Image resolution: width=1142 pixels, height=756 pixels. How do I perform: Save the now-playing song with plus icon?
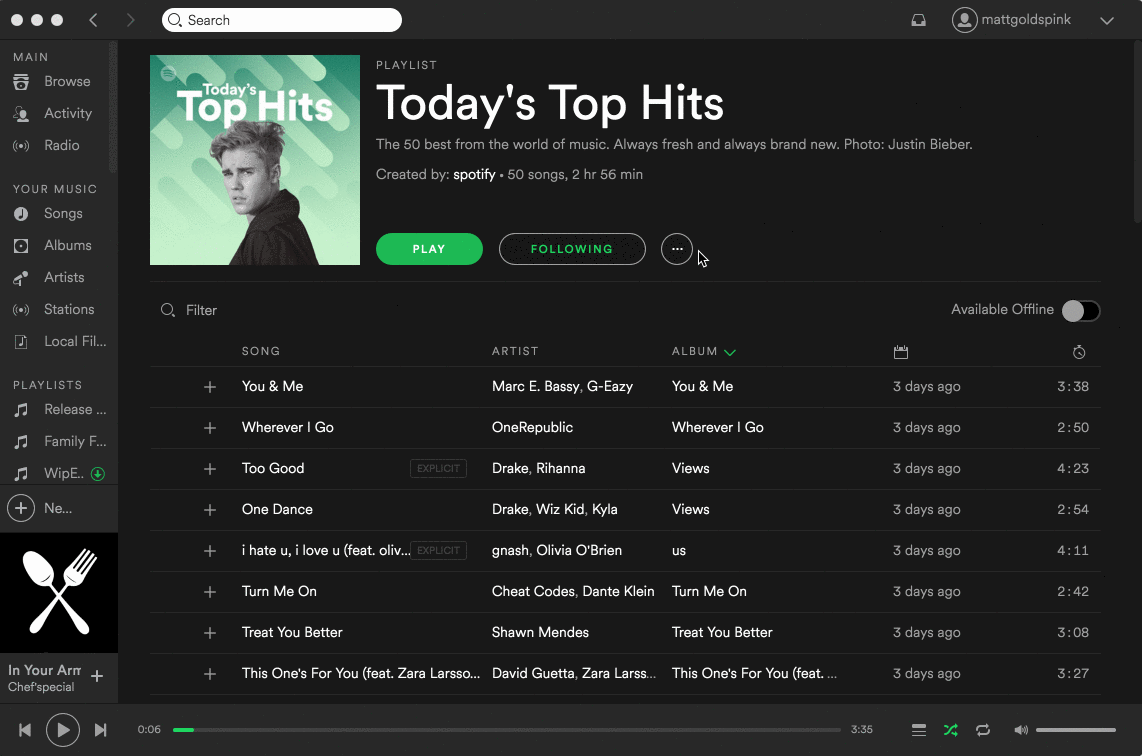(97, 677)
